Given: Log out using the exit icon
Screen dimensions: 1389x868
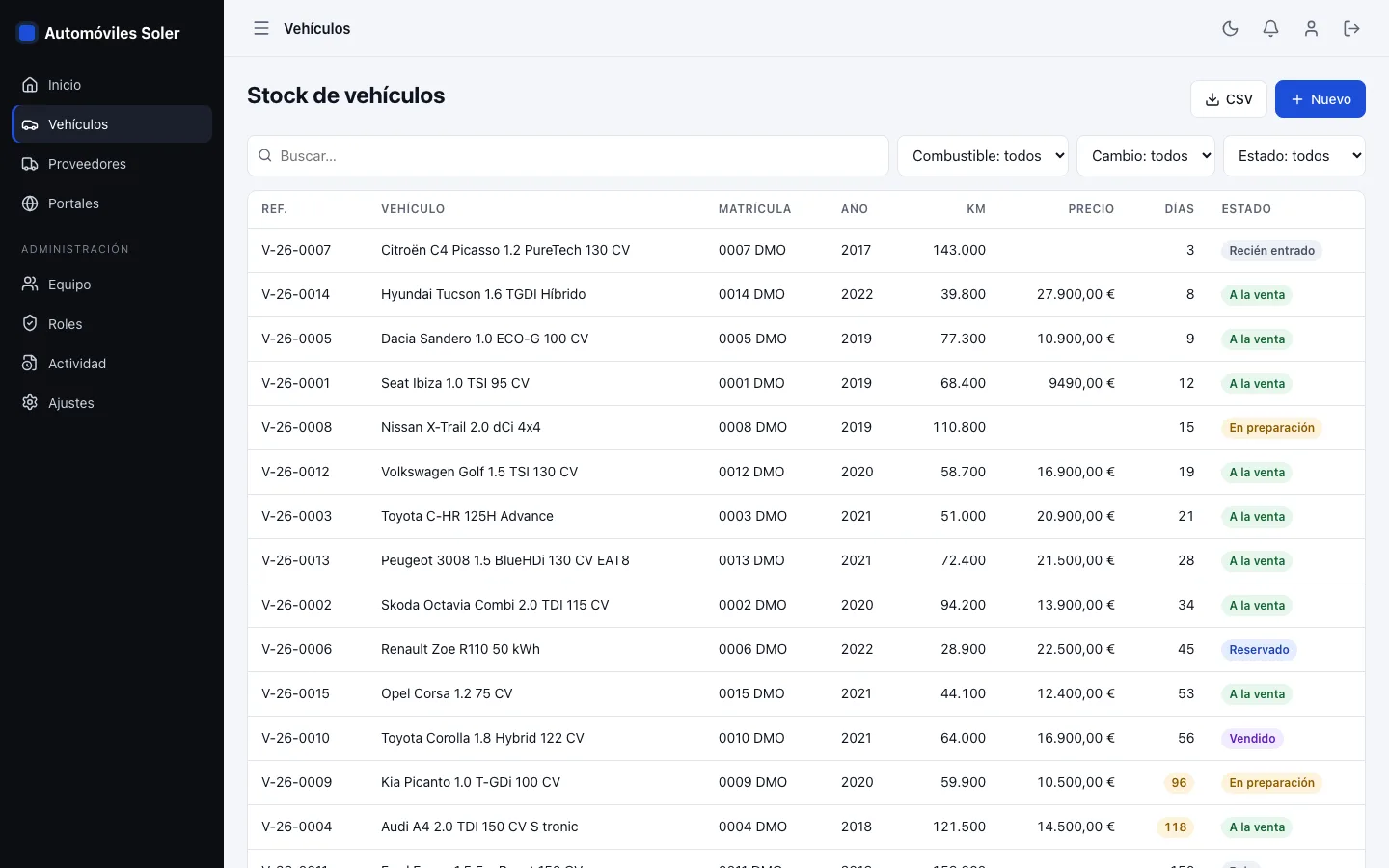Looking at the screenshot, I should 1351,29.
